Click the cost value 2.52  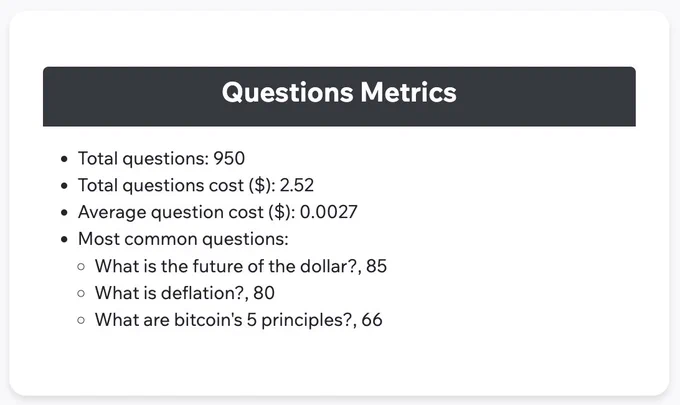(x=297, y=185)
